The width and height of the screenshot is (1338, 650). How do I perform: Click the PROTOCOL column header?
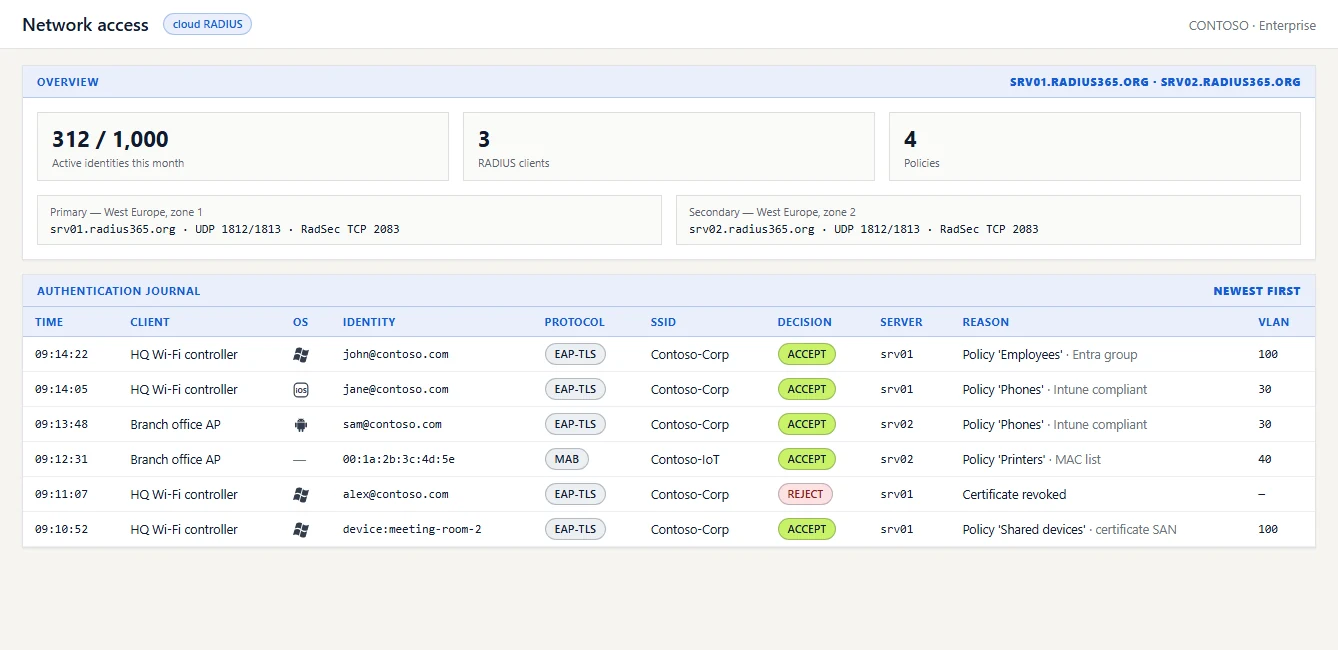click(x=575, y=322)
